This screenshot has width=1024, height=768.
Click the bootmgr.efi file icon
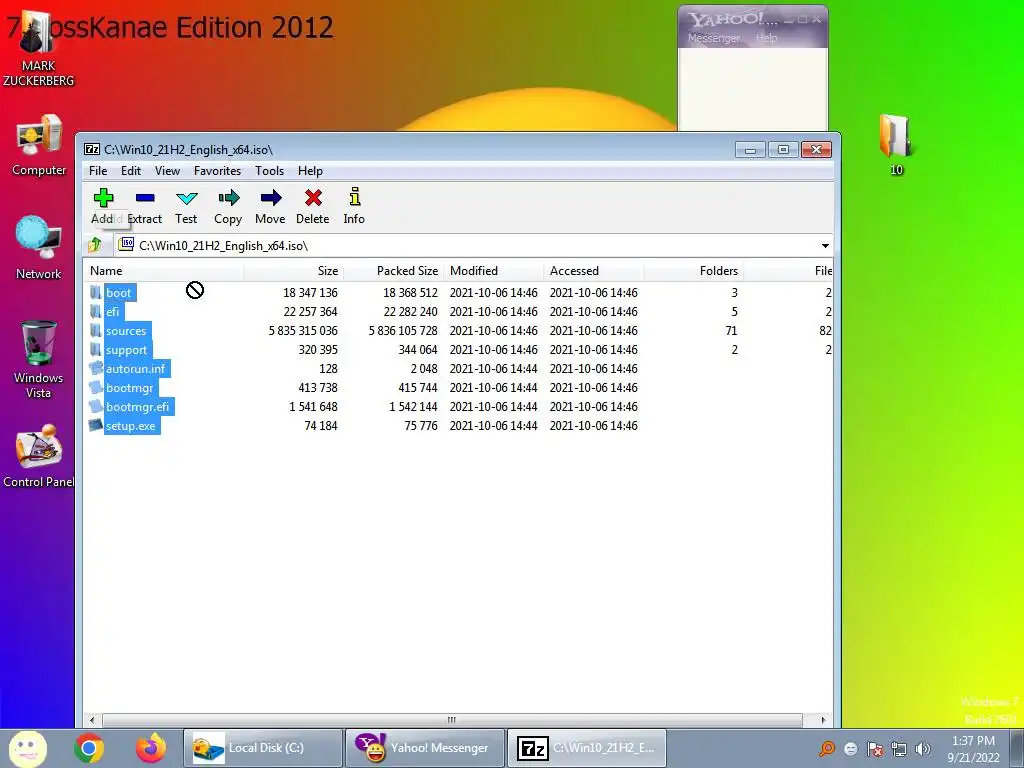pyautogui.click(x=96, y=406)
